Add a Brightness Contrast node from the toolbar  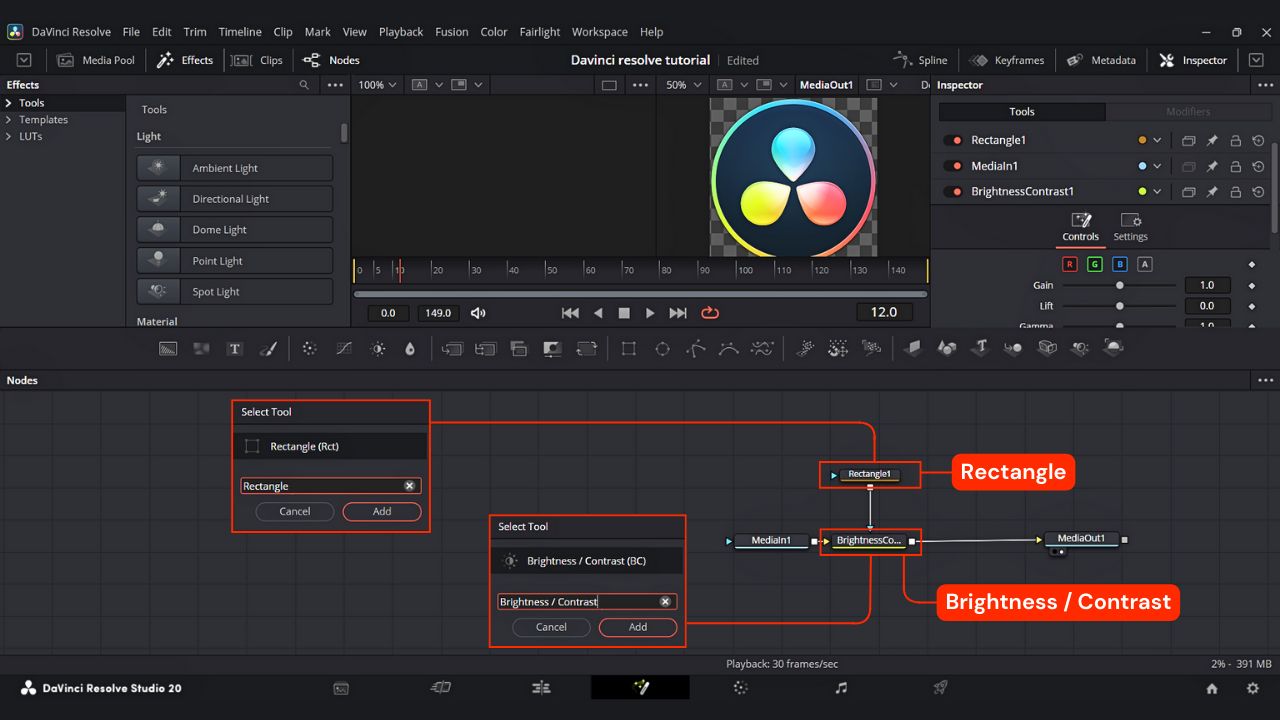(x=378, y=349)
